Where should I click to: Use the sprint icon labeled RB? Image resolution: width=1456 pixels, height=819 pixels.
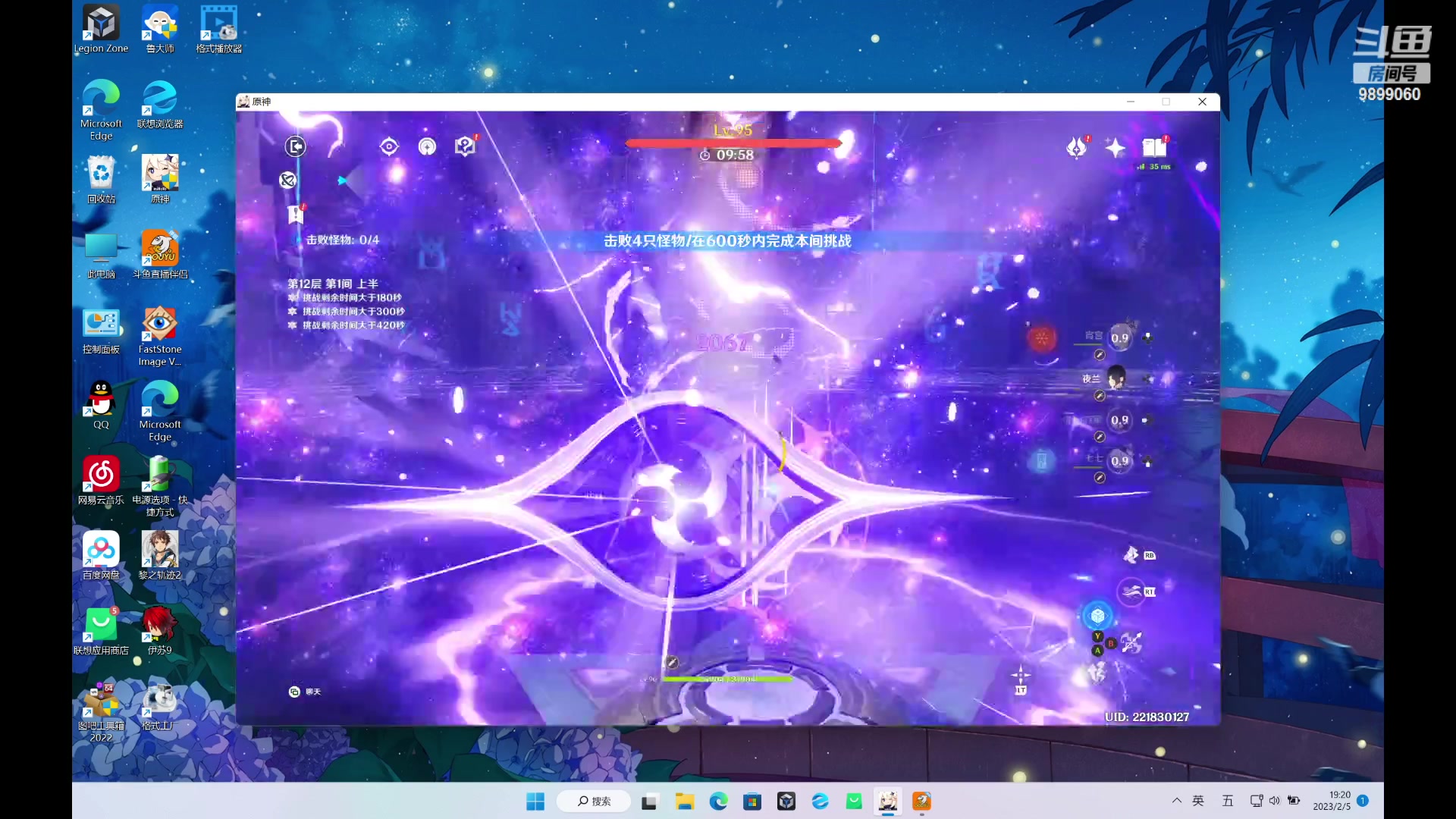click(1131, 555)
